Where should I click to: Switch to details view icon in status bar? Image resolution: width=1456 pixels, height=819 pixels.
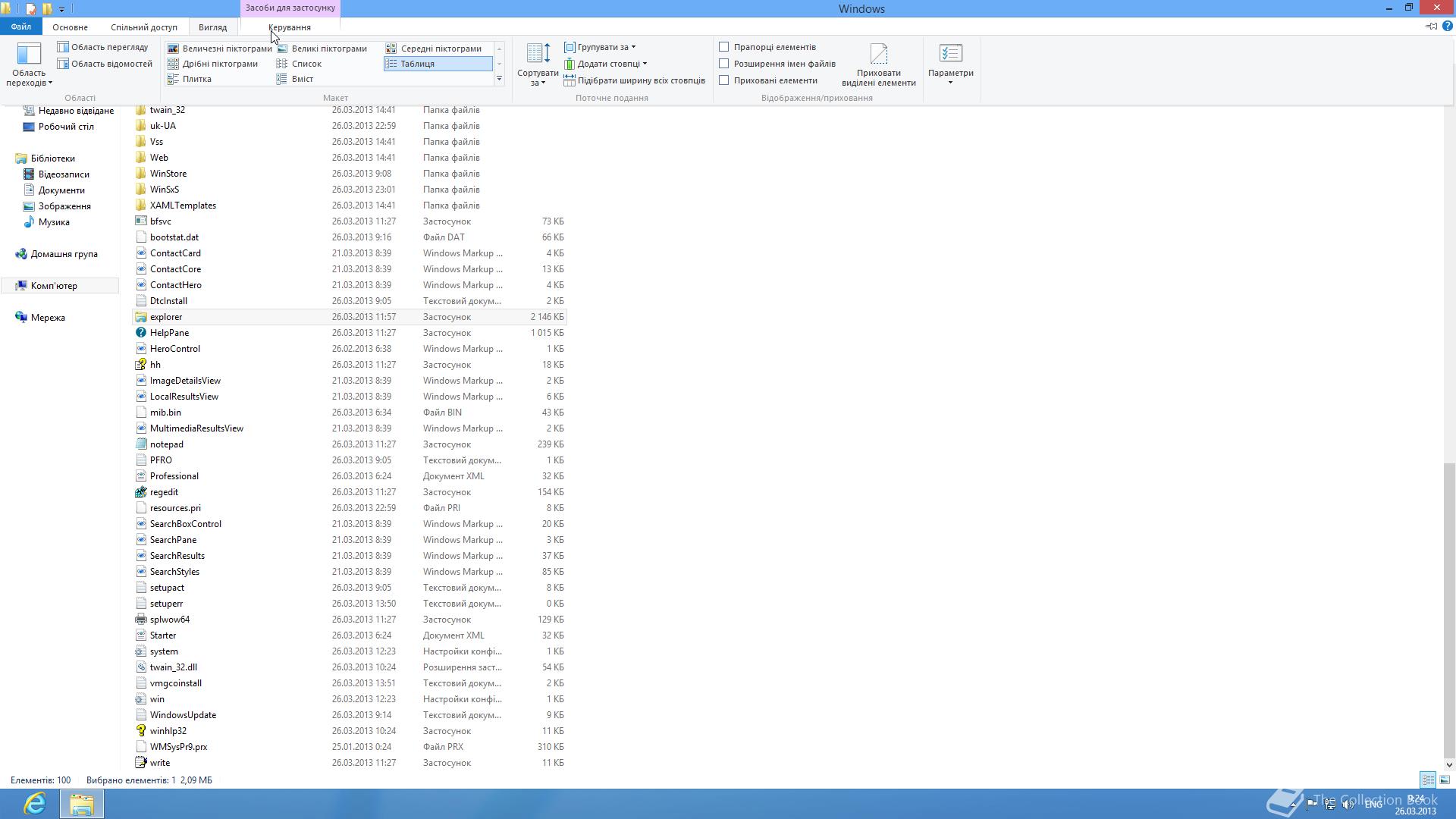click(x=1428, y=780)
